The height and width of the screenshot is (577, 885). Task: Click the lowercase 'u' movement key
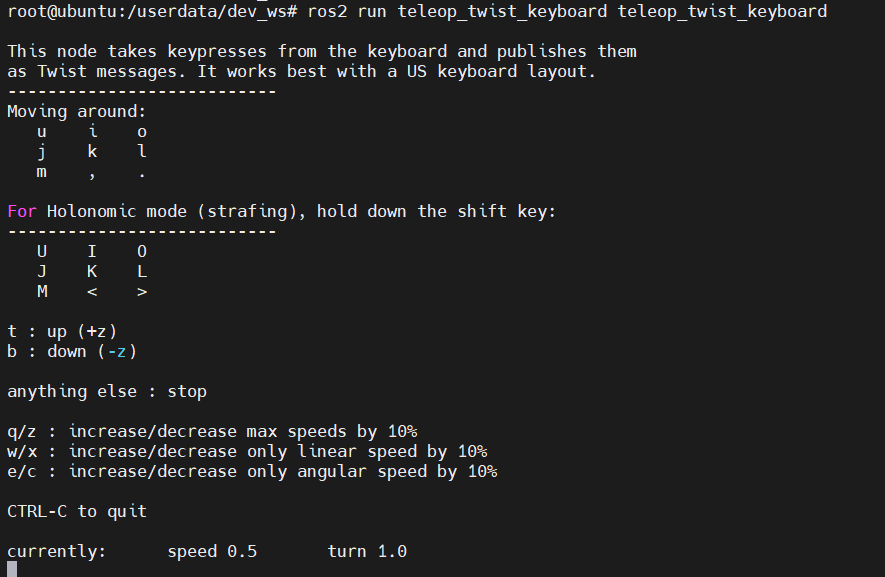pos(42,132)
